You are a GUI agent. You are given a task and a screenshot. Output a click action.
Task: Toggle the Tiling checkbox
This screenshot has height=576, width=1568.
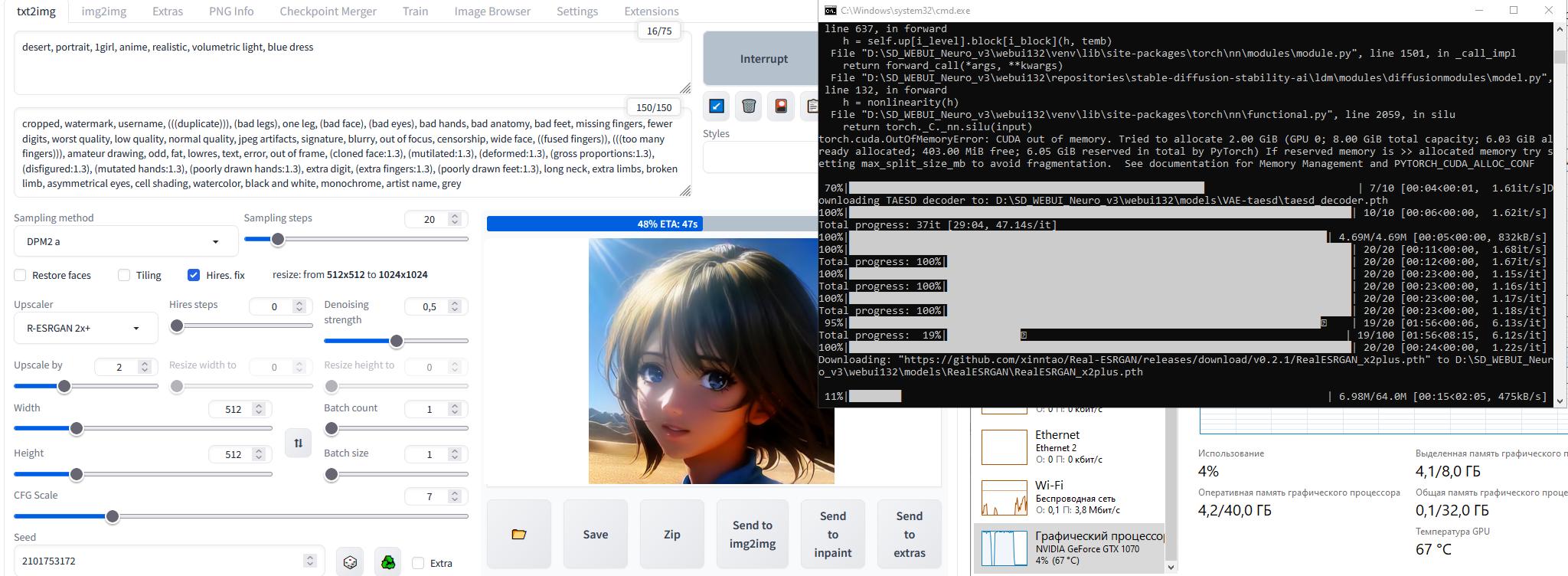124,275
